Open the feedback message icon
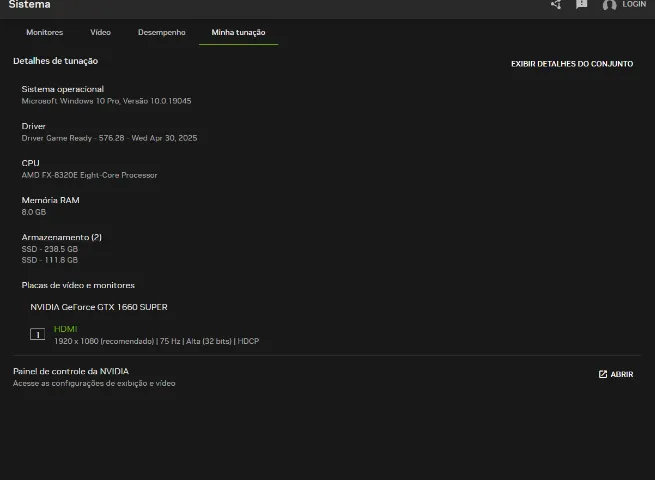Viewport: 655px width, 480px height. click(581, 4)
